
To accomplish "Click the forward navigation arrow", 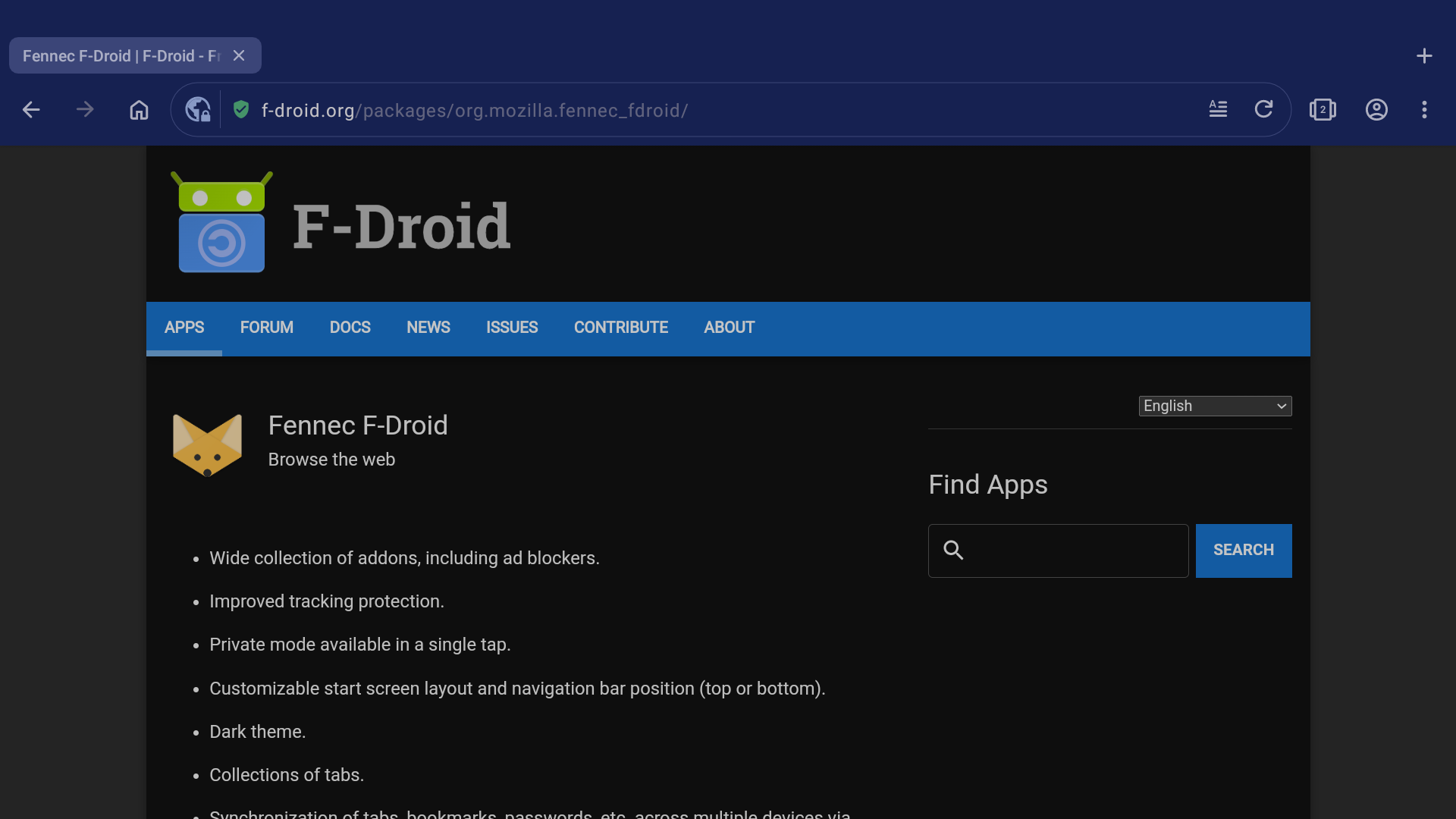I will click(x=85, y=110).
